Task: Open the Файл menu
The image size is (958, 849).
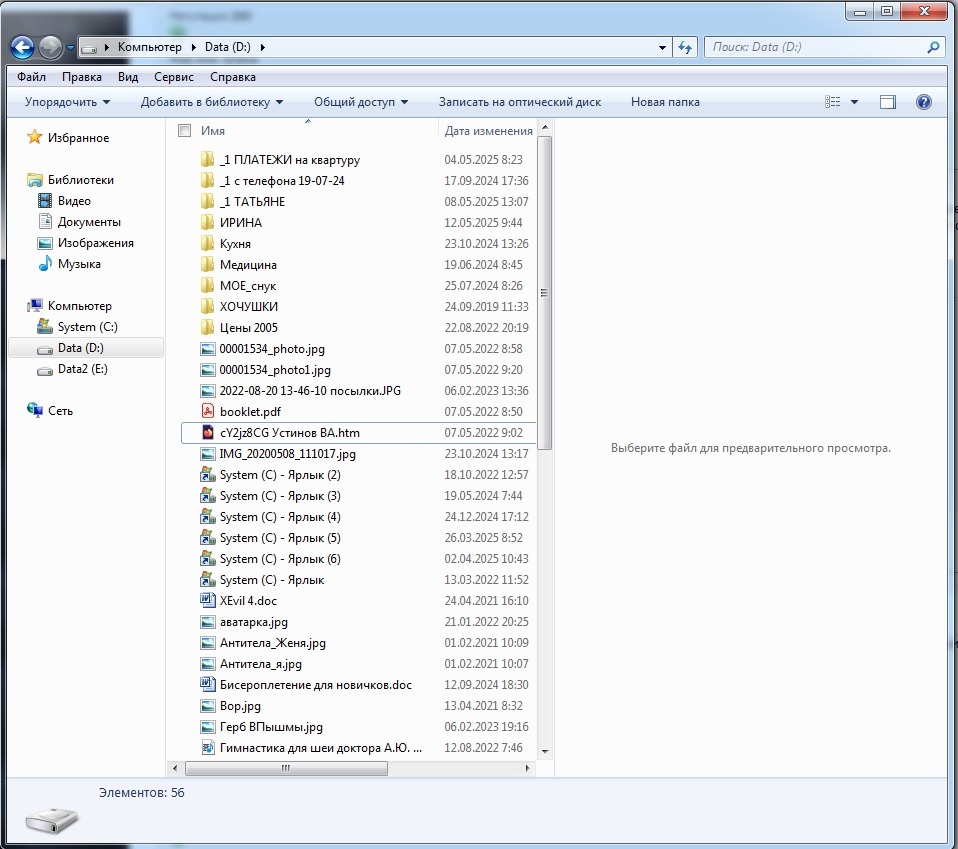Action: point(31,77)
